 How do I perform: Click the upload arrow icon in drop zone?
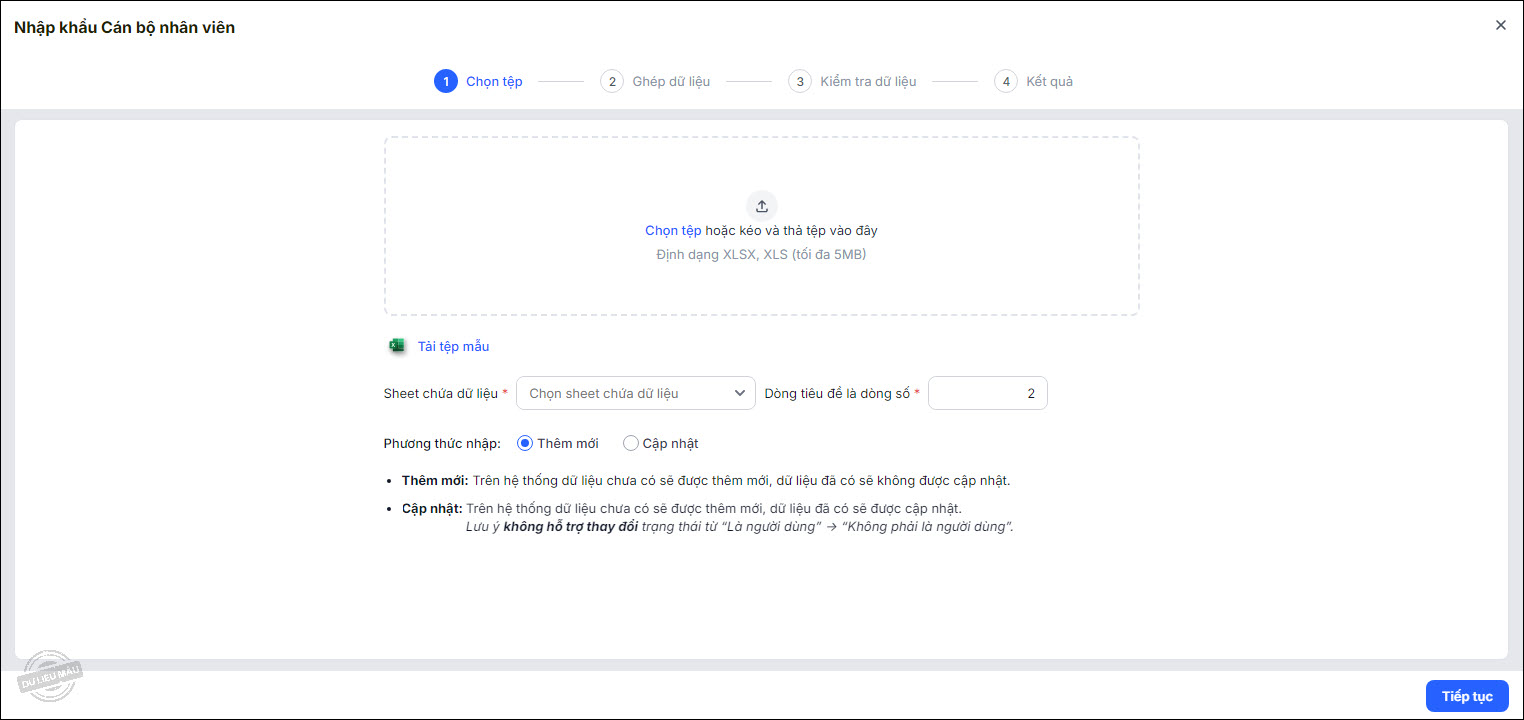click(761, 206)
